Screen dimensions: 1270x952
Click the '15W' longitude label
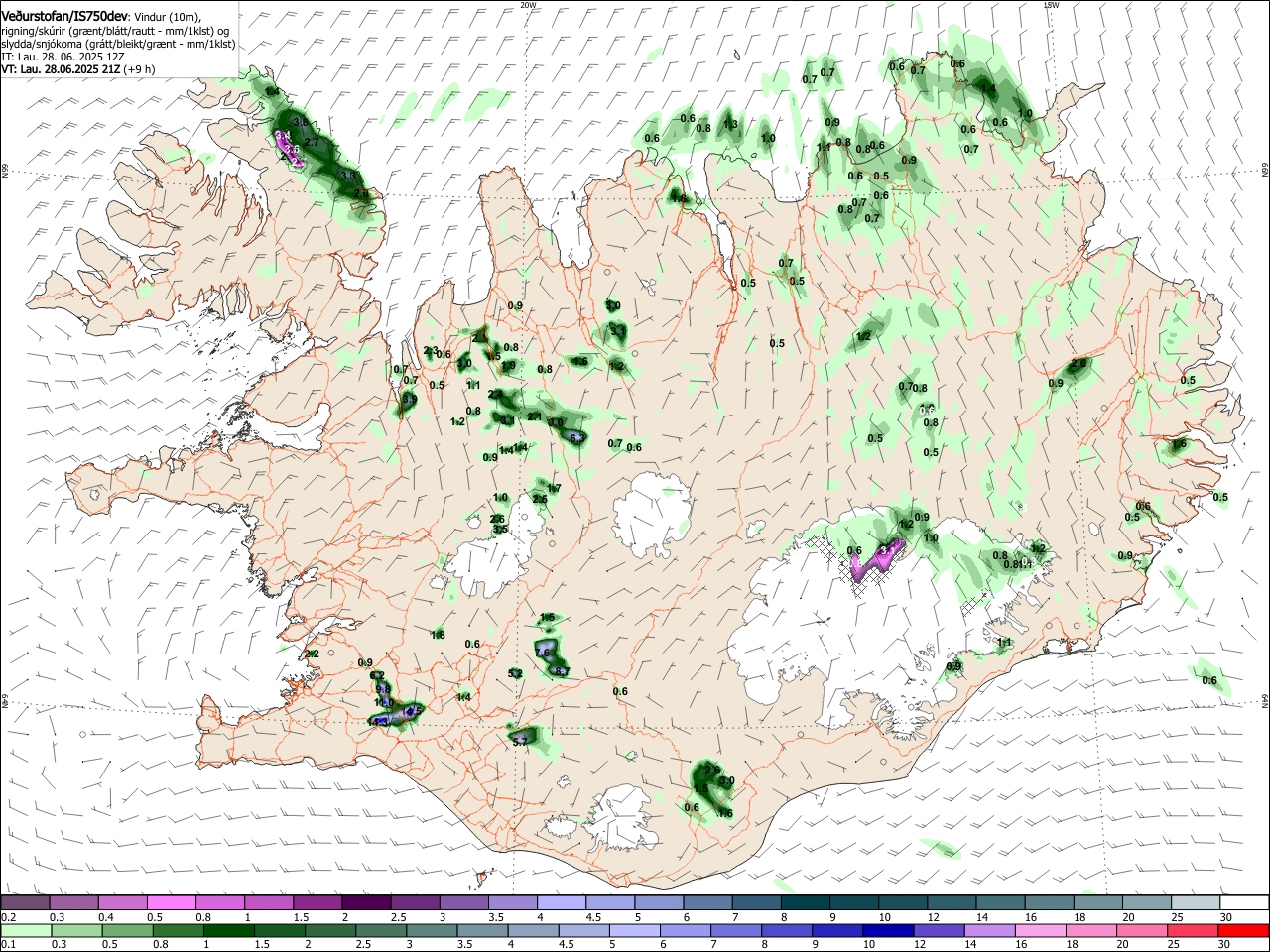[x=1051, y=5]
